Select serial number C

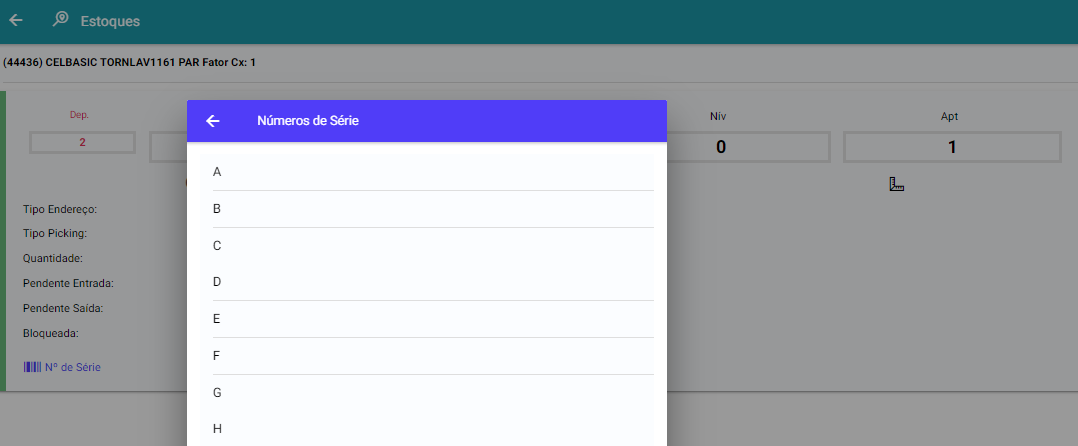[433, 245]
